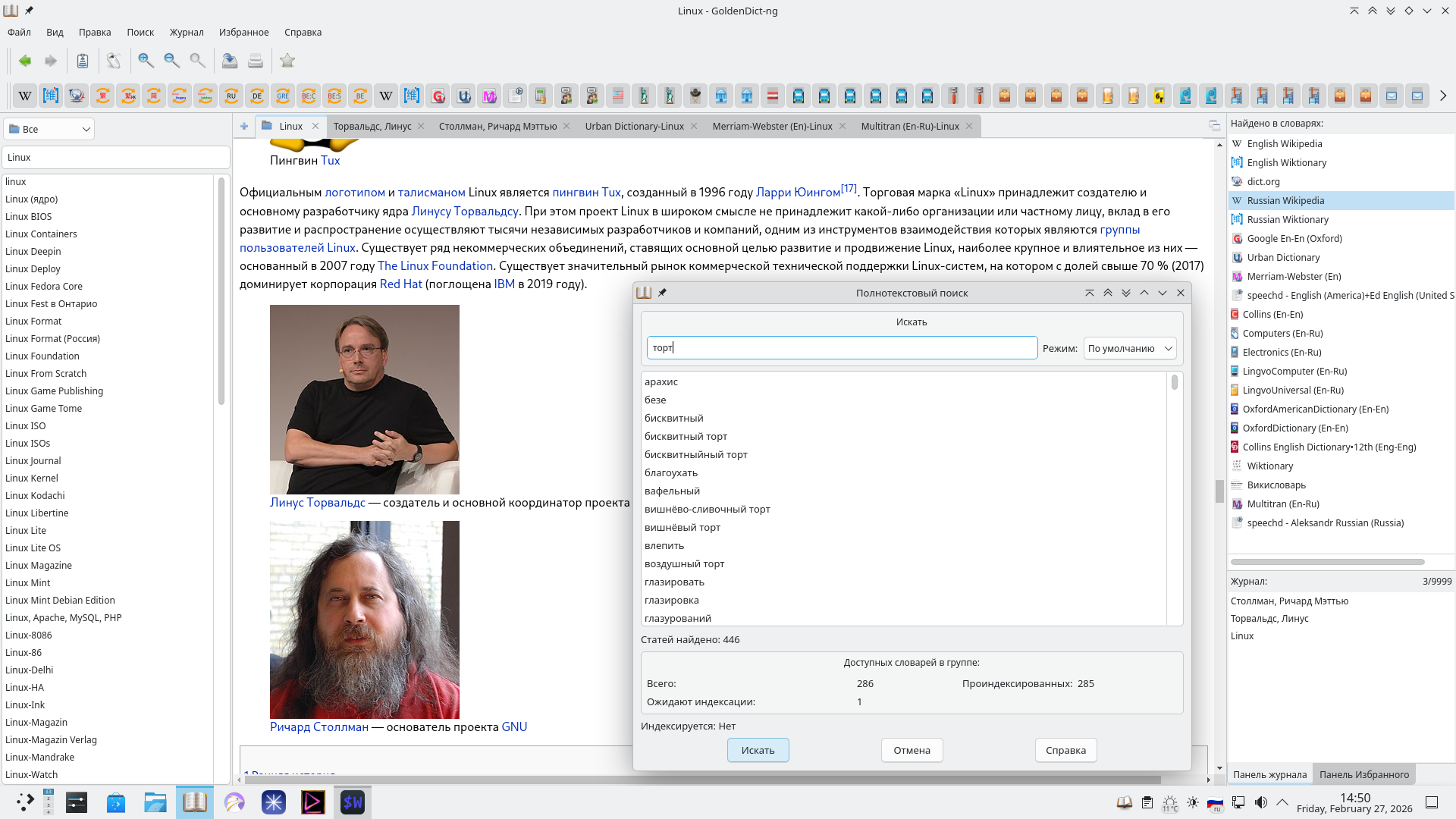Click the favorites star toolbar icon
Image resolution: width=1456 pixels, height=819 pixels.
(x=287, y=61)
